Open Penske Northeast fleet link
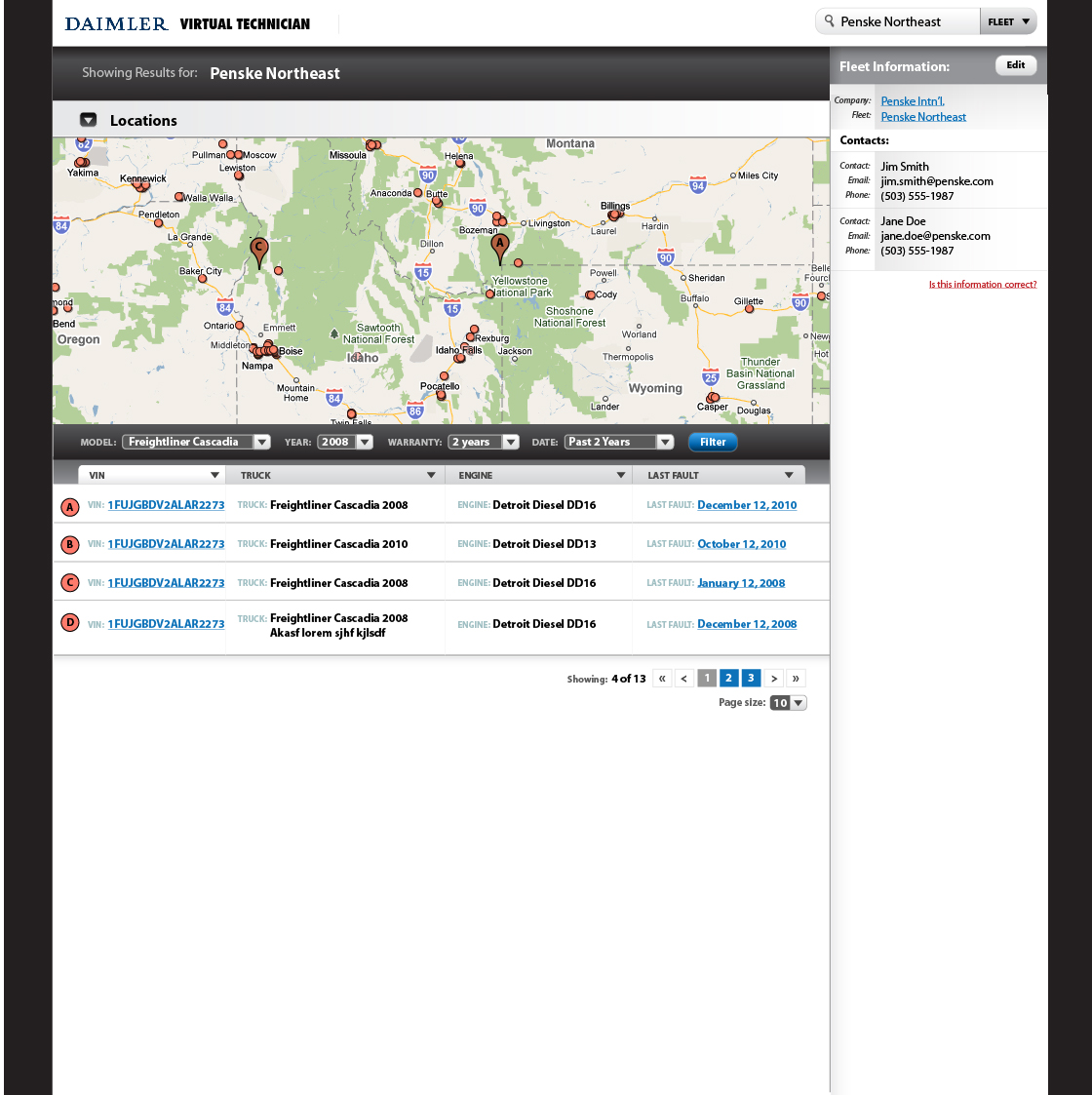The height and width of the screenshot is (1095, 1092). pos(923,117)
